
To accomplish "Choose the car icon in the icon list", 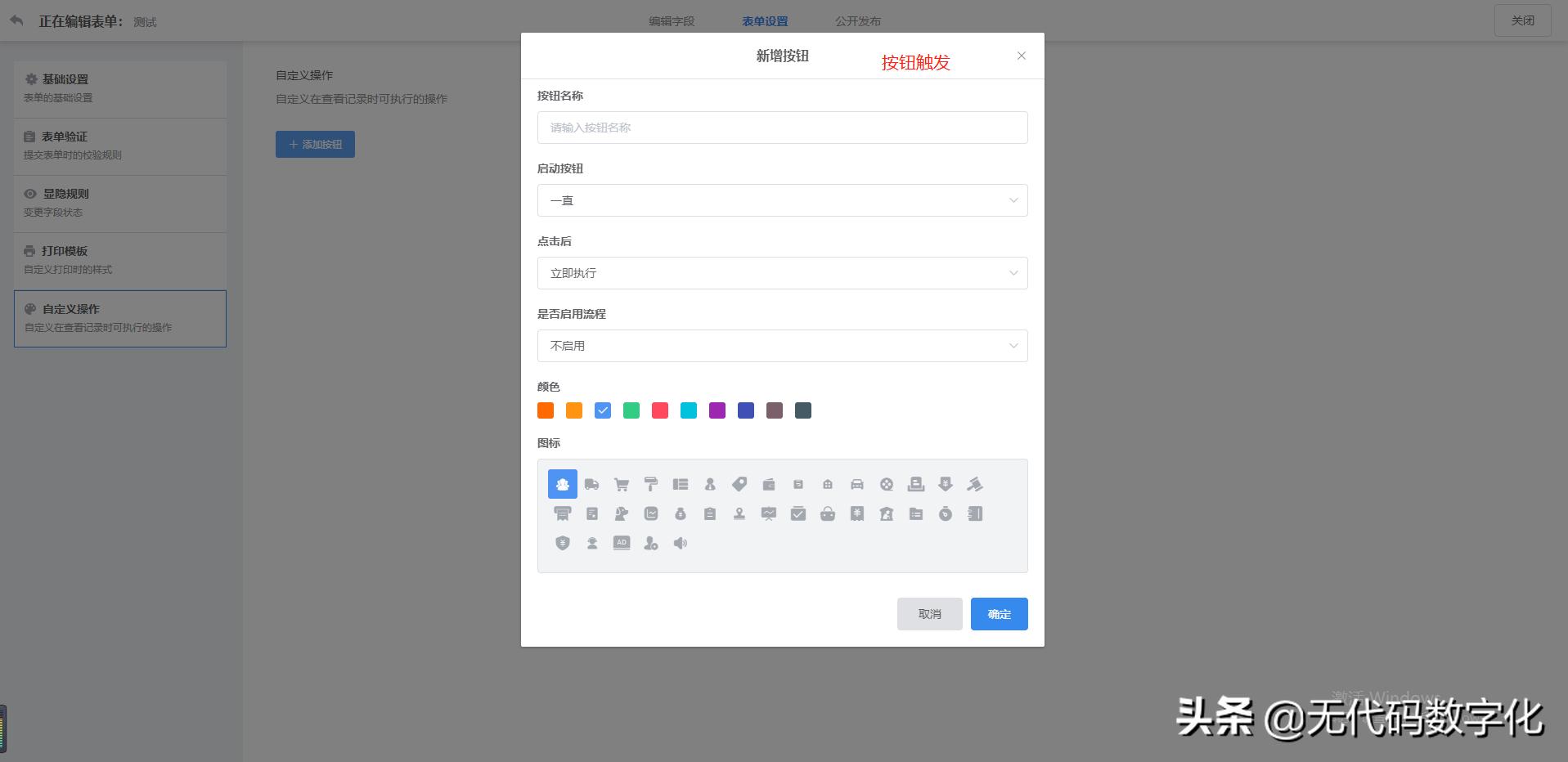I will 856,484.
